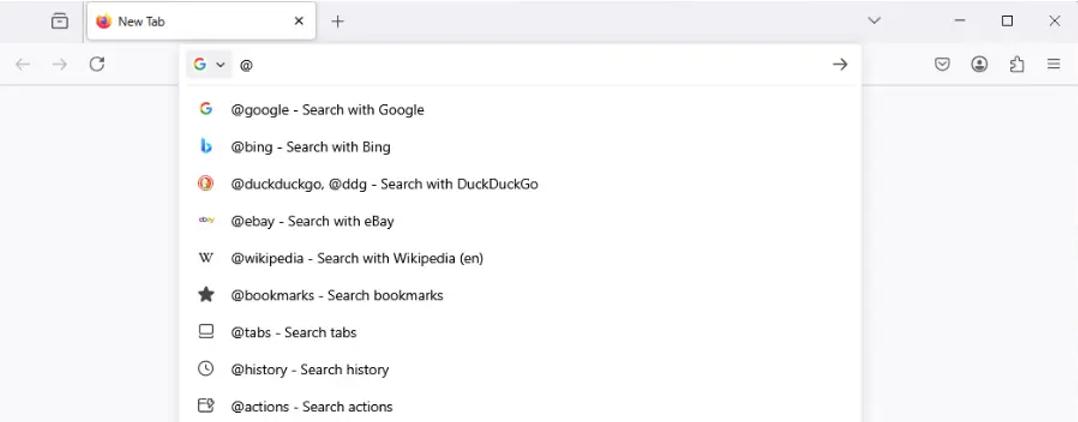Choose @bookmarks Search bookmarks option
Screen dimensions: 1078x422
(336, 295)
